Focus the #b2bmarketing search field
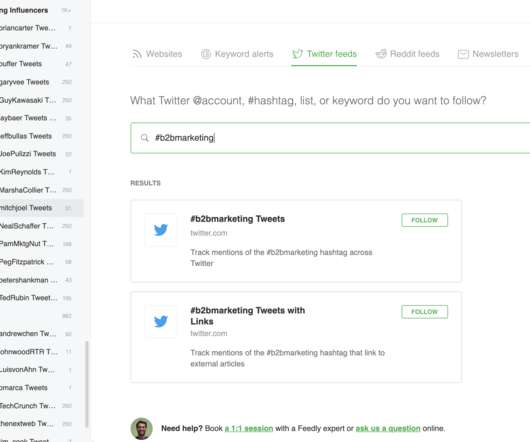This screenshot has height=442, width=530. [330, 138]
